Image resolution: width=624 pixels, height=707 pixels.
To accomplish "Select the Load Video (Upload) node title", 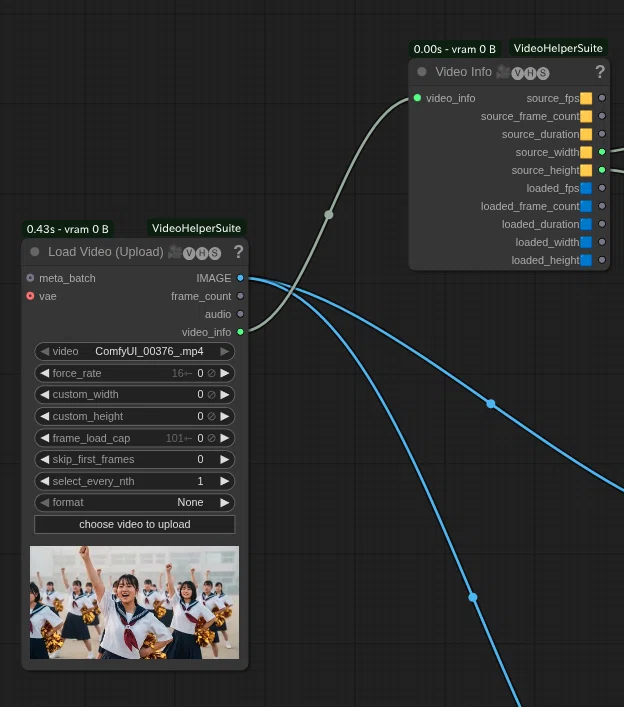I will [x=106, y=252].
